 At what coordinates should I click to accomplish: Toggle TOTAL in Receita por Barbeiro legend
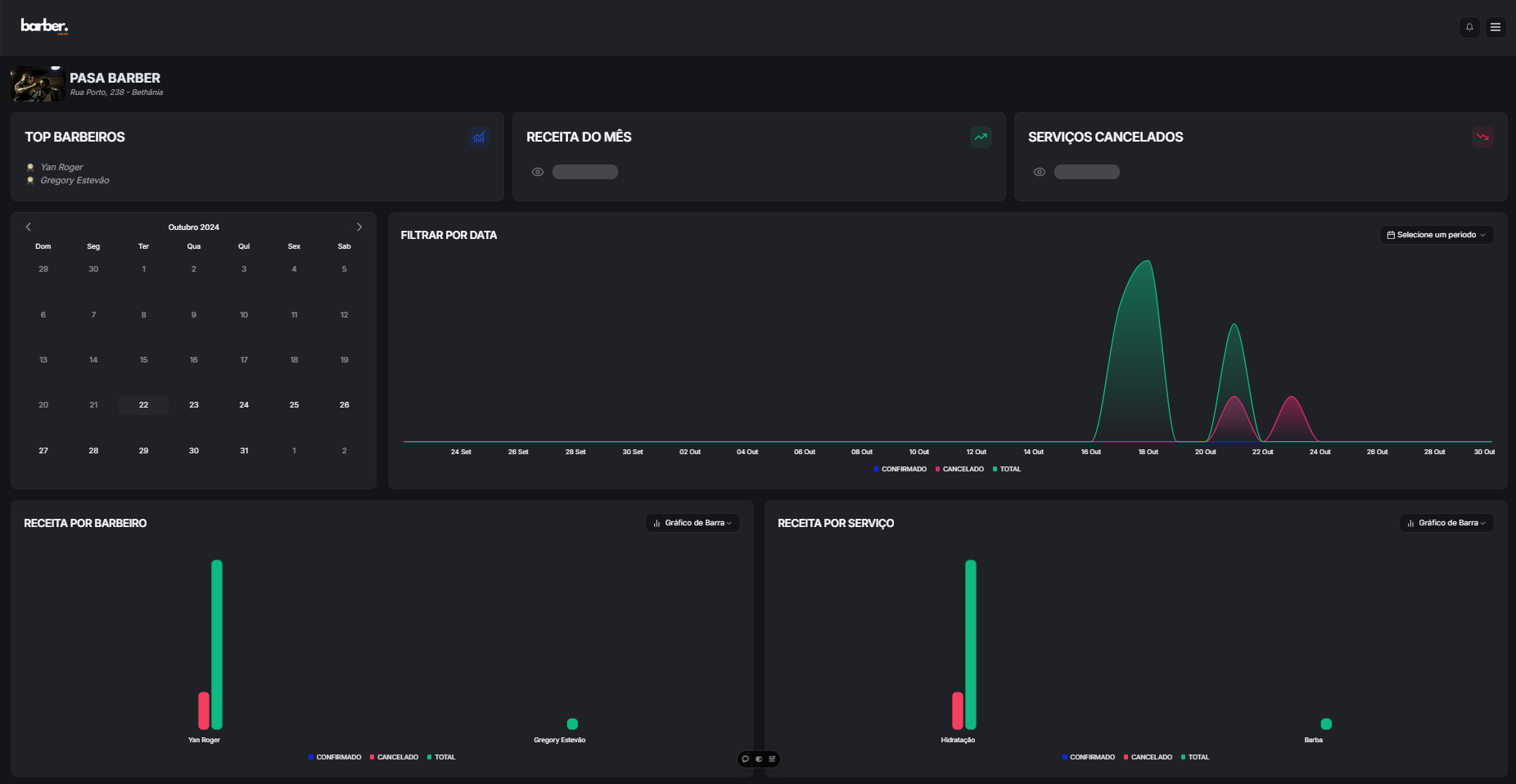(441, 757)
